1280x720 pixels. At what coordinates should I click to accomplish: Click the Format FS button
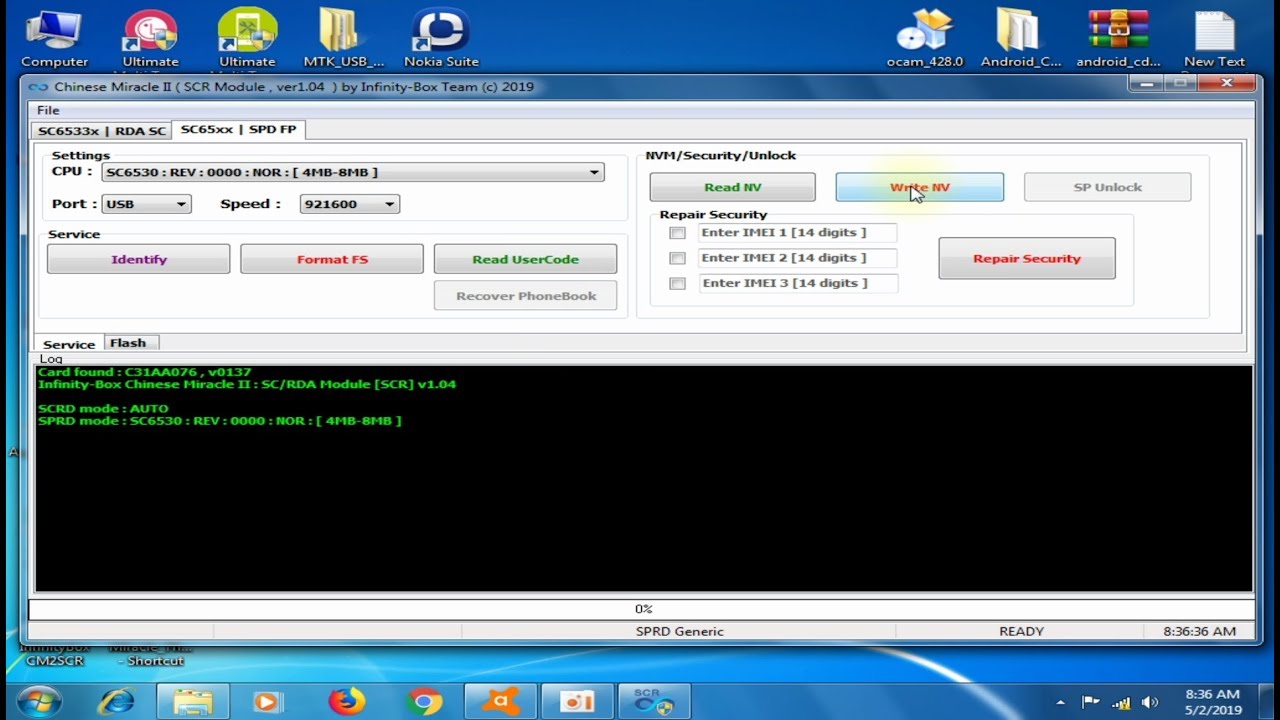coord(332,259)
